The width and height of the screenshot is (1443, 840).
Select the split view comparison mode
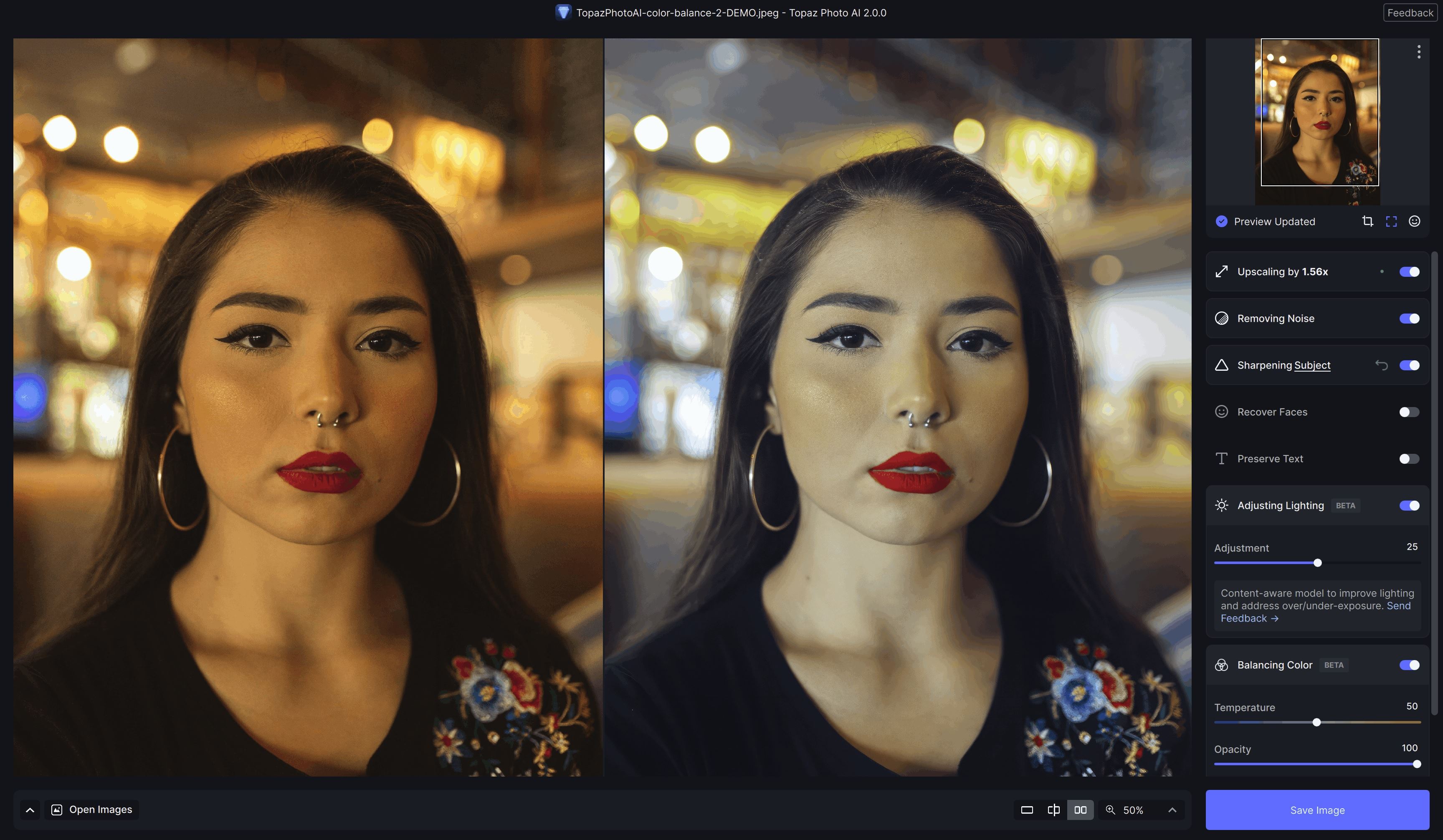point(1053,810)
